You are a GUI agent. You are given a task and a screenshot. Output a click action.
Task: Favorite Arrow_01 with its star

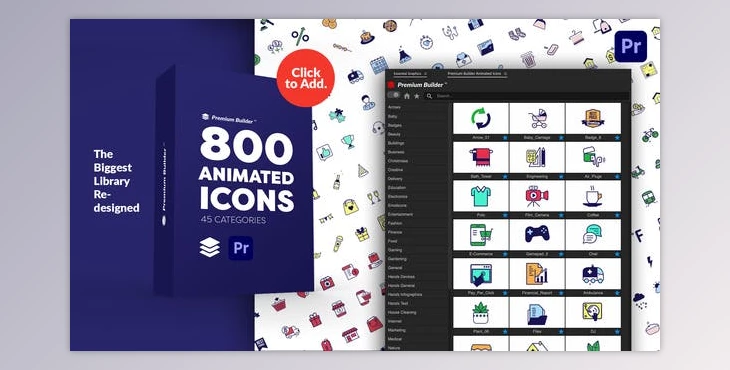click(x=505, y=138)
